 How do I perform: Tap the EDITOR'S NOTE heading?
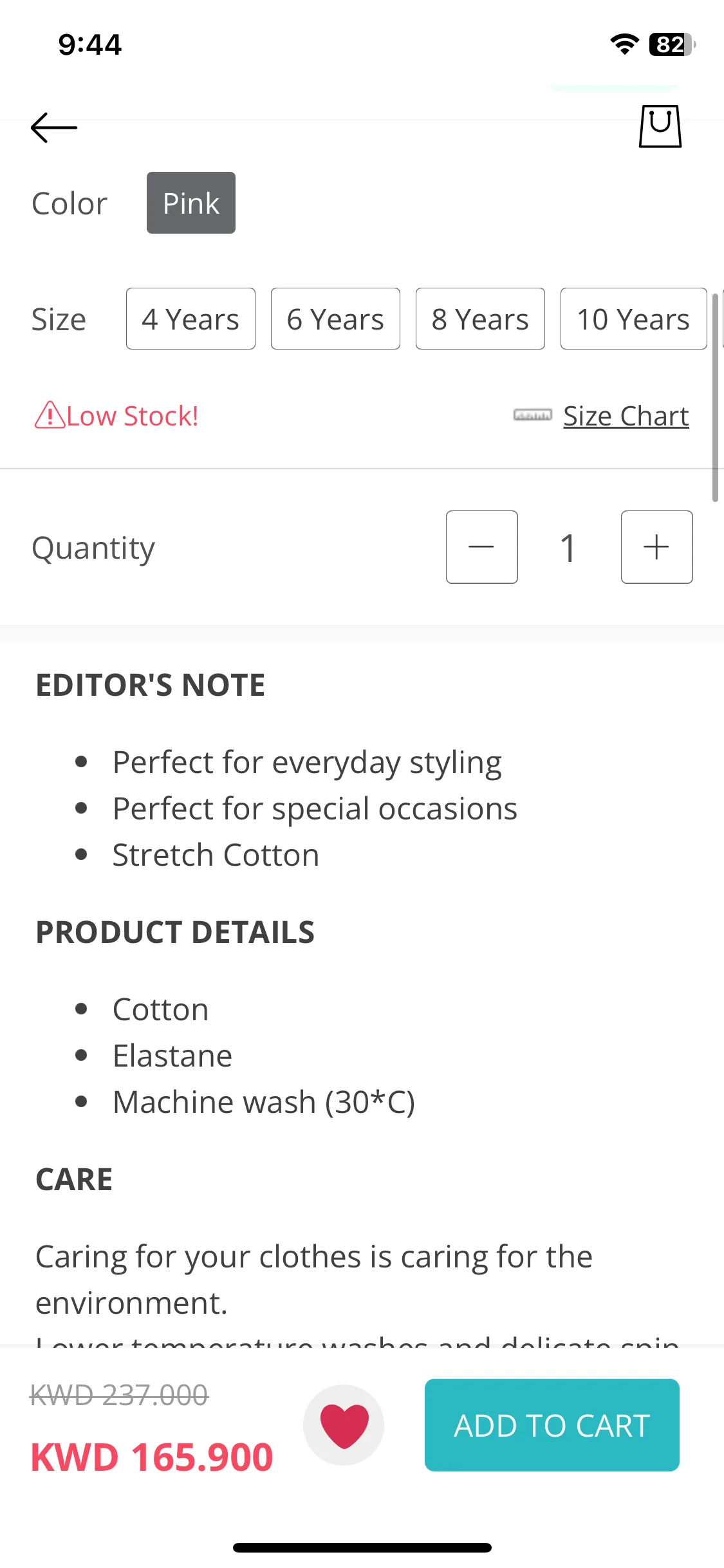[151, 685]
